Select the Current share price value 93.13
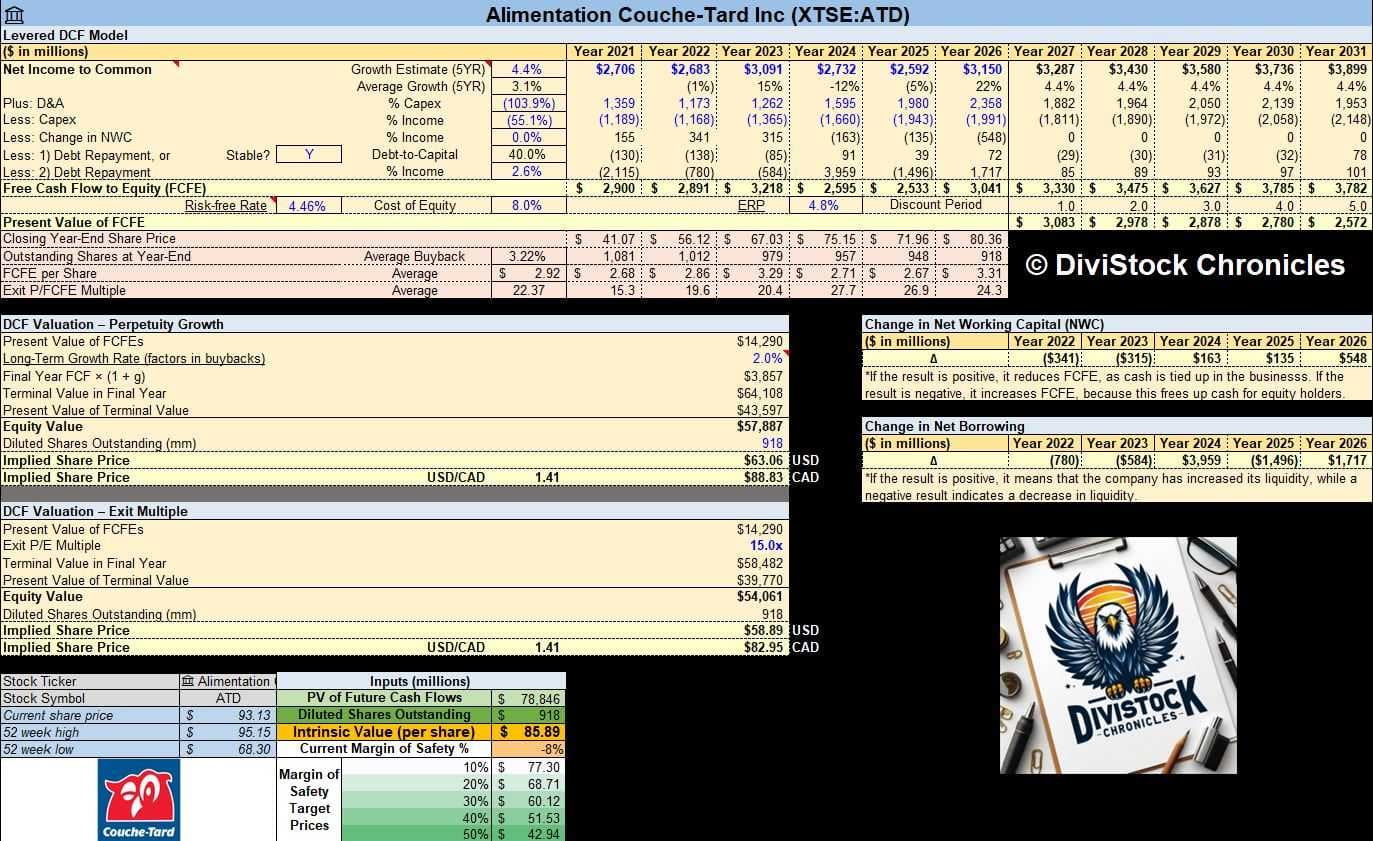 [228, 715]
